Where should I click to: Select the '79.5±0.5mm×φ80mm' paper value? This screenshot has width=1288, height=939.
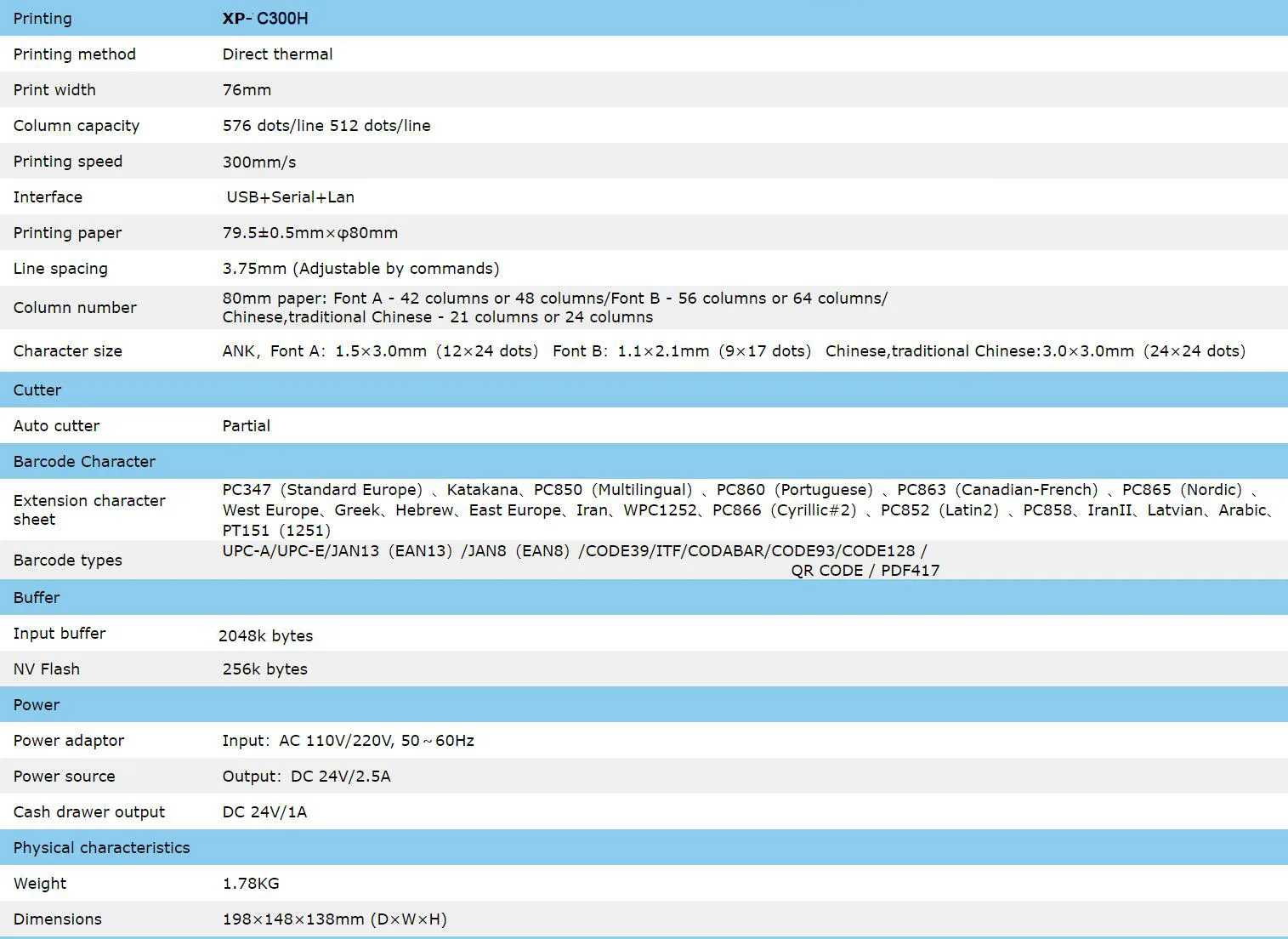310,233
